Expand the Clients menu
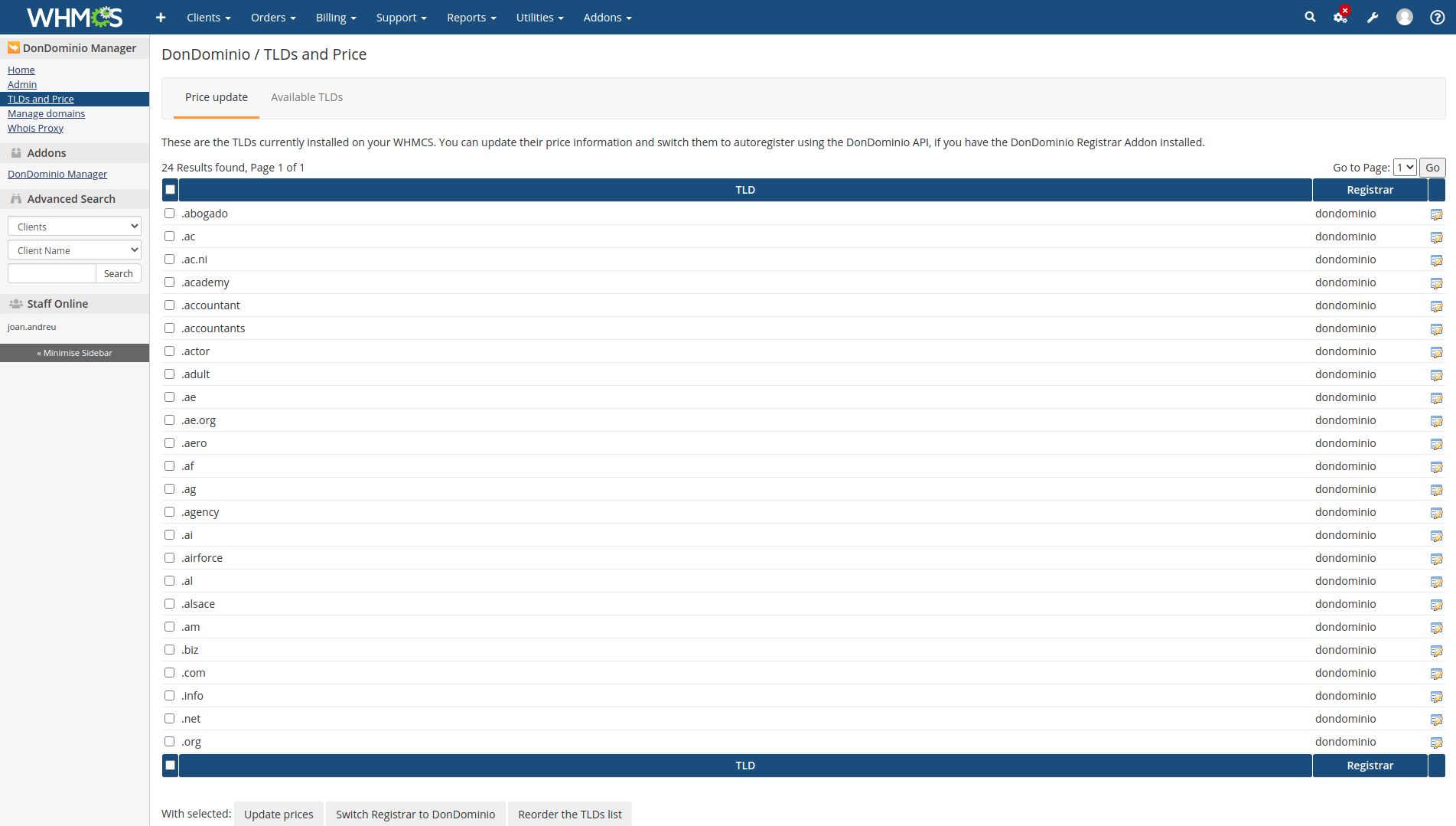1456x826 pixels. point(209,17)
